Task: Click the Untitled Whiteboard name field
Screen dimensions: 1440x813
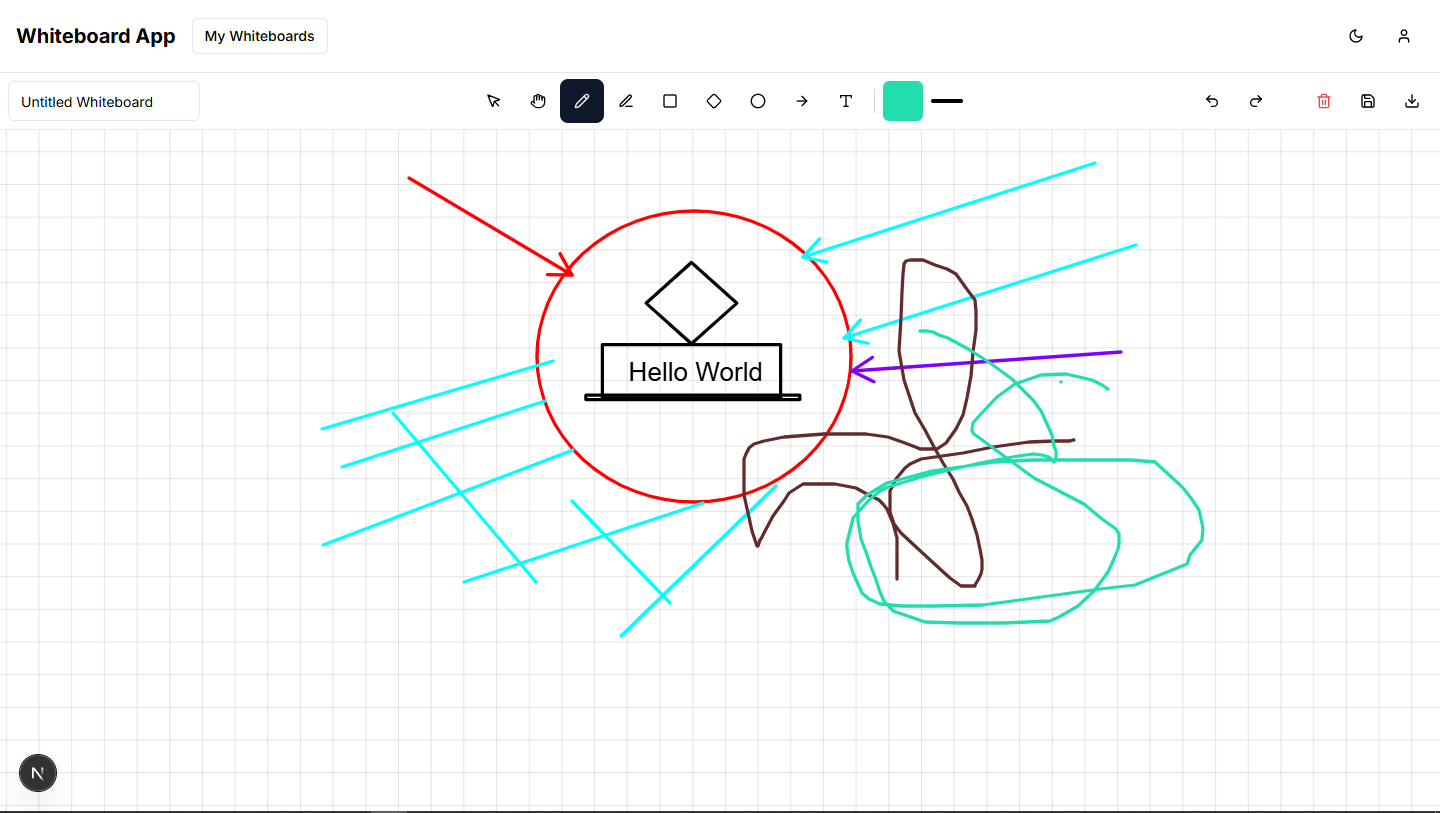Action: tap(104, 101)
